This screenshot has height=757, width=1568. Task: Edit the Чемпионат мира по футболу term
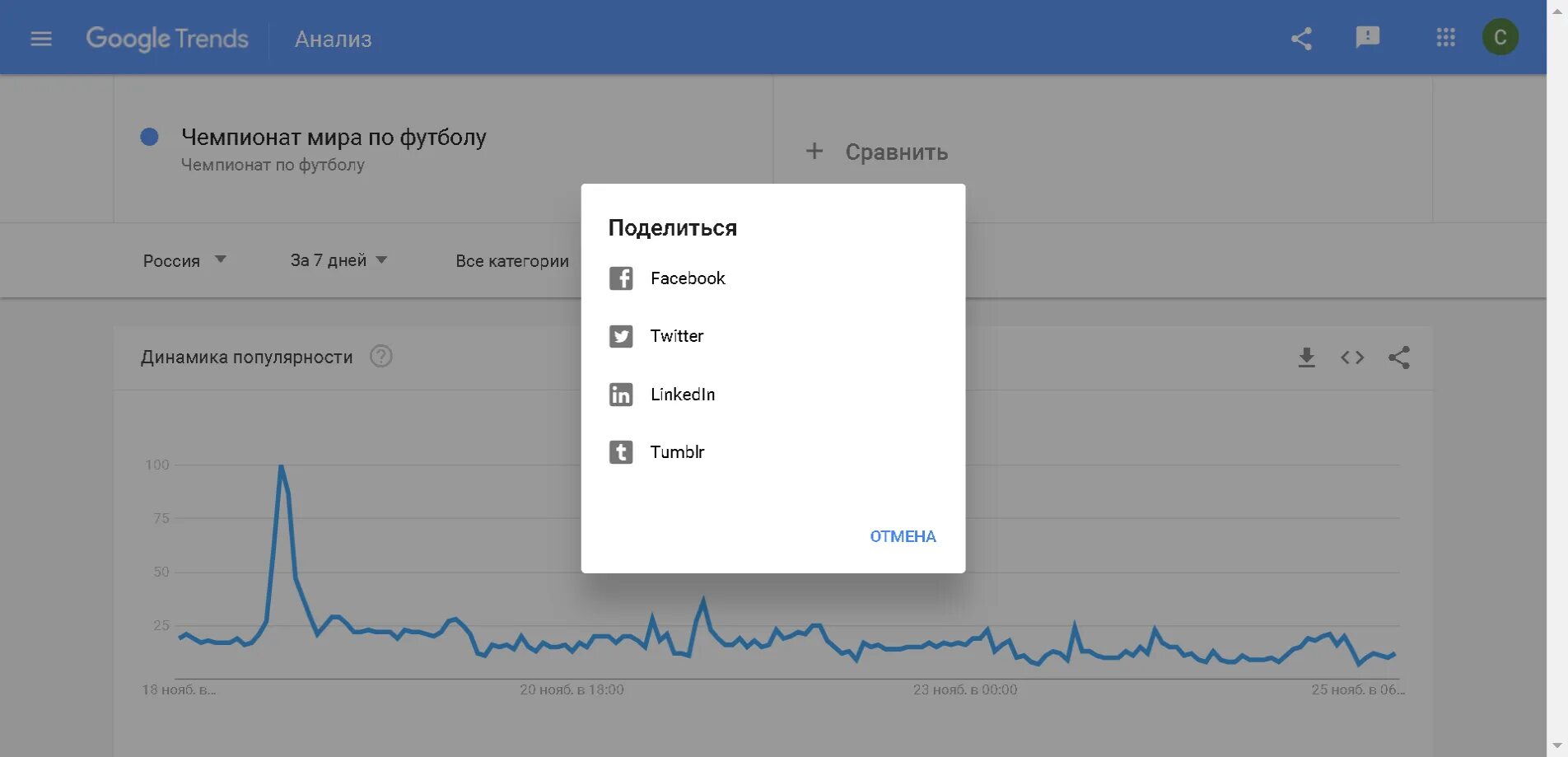pos(334,138)
